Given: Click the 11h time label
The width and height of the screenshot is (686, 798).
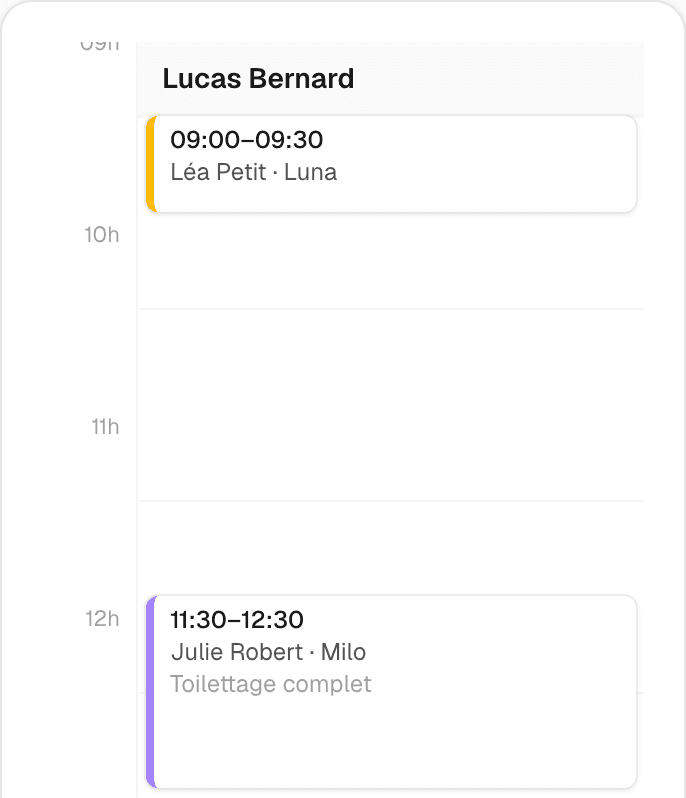Looking at the screenshot, I should (105, 427).
